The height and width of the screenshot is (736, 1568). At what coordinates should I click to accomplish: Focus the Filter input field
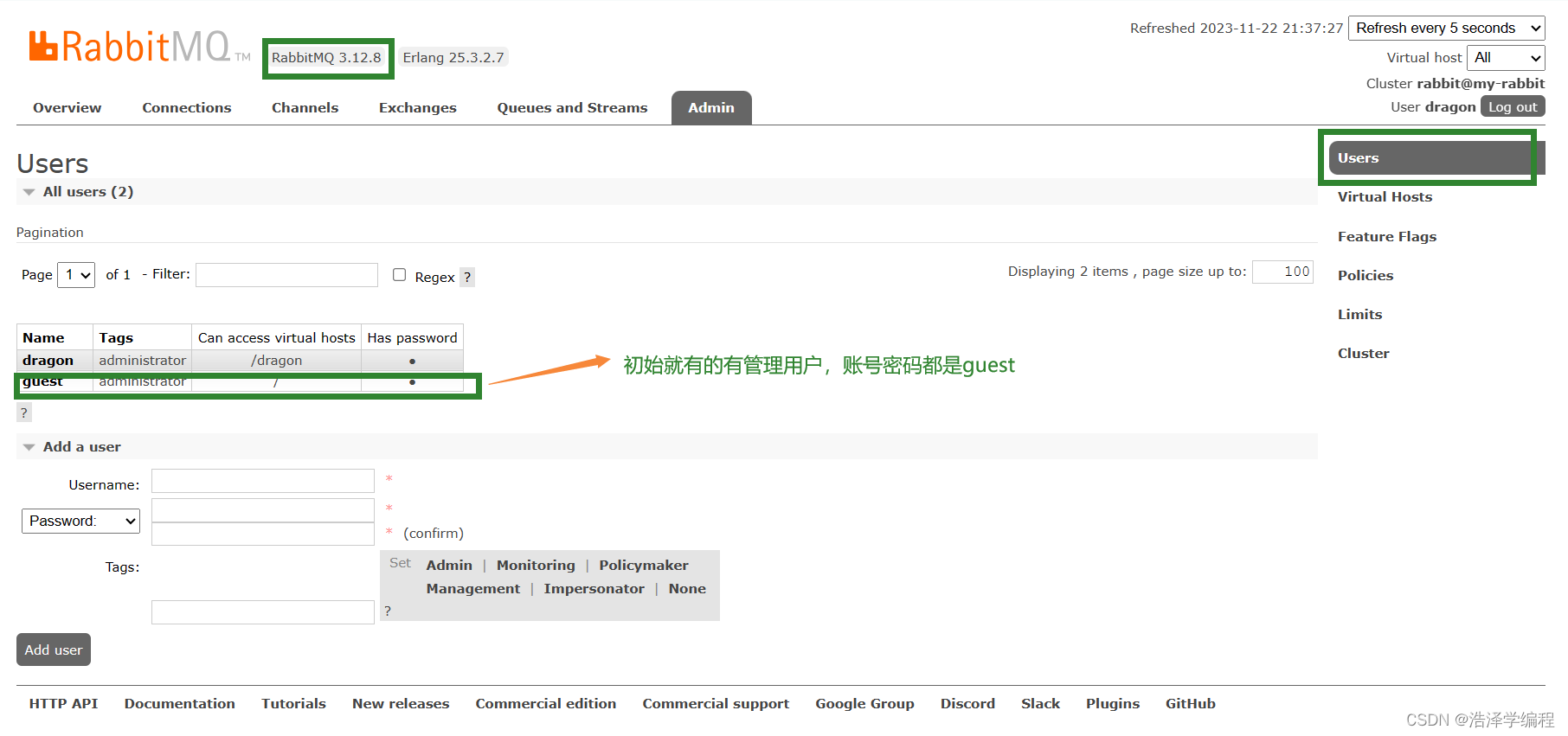(286, 275)
